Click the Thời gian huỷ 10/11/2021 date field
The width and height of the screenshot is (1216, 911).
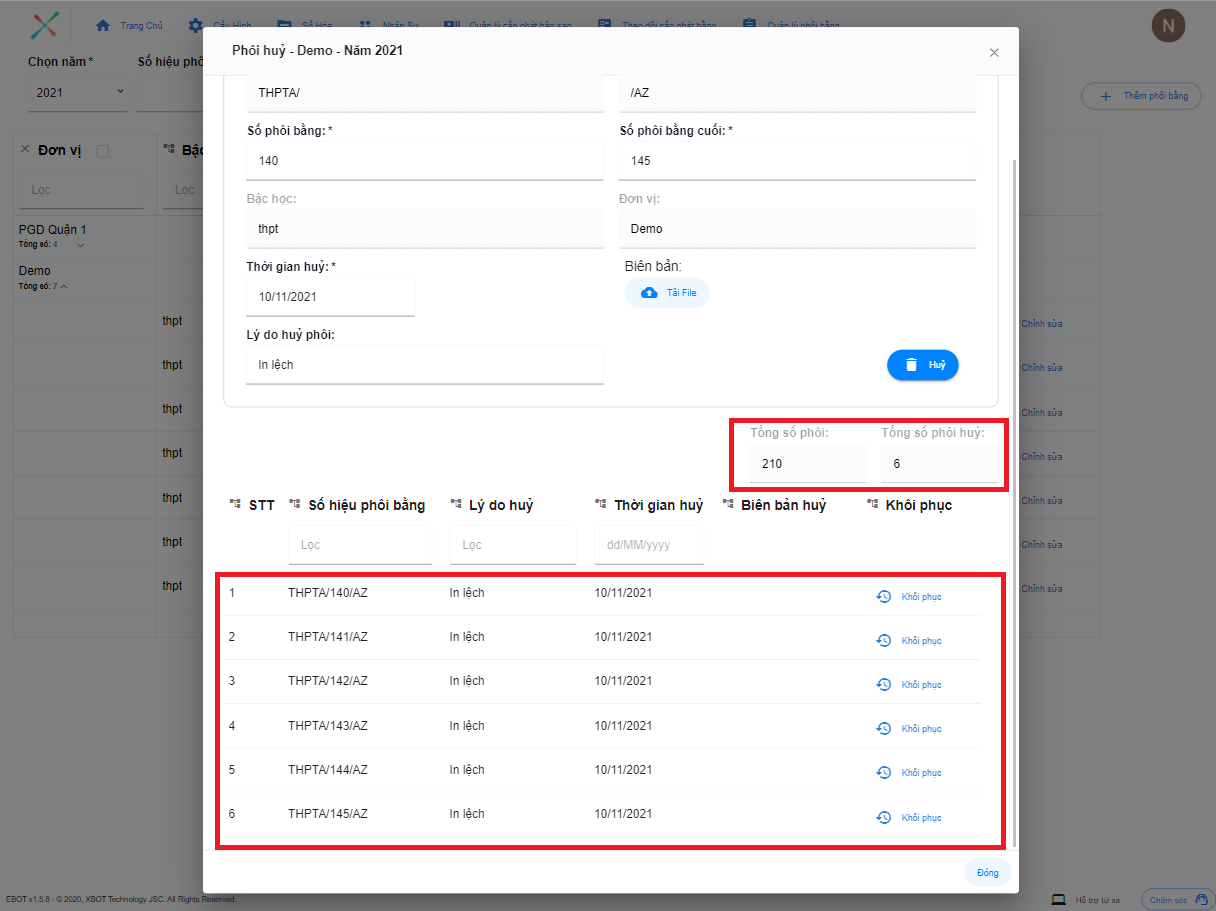[330, 297]
